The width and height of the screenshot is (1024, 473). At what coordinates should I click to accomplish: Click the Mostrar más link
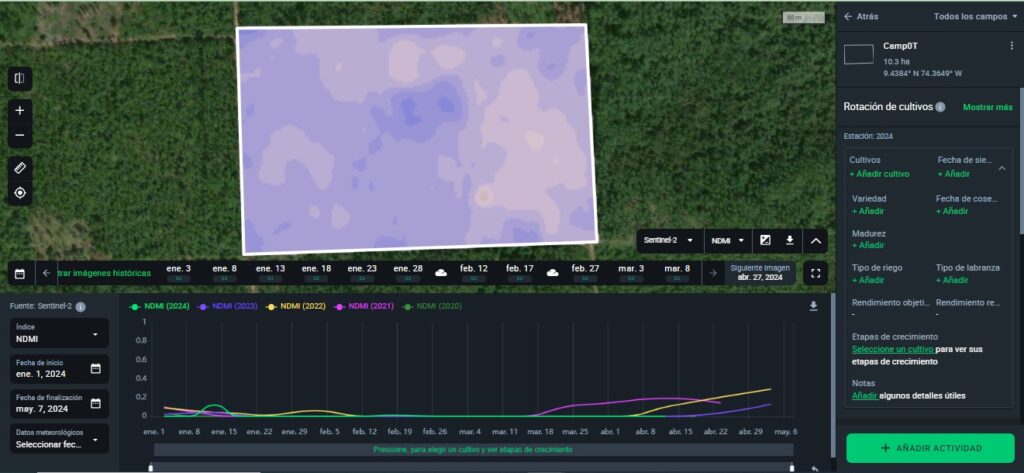pos(987,107)
